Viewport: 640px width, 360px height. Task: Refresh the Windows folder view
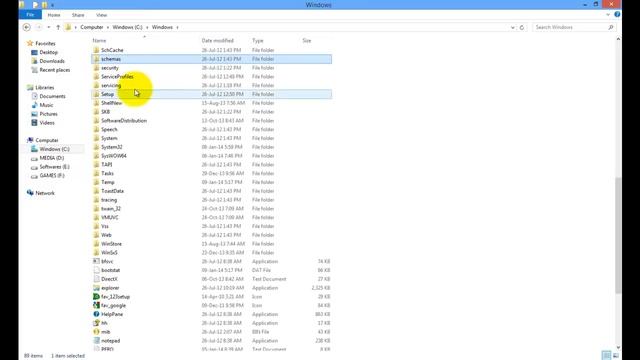(x=522, y=27)
